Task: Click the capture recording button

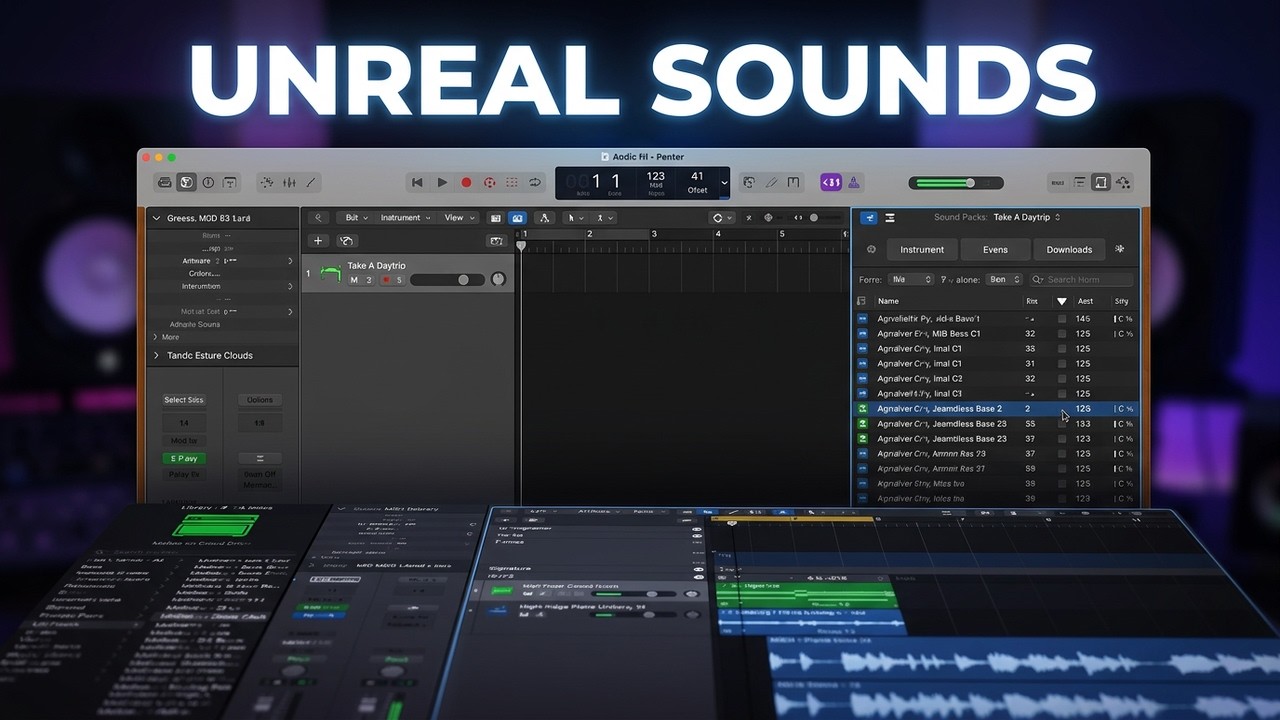Action: pos(489,183)
